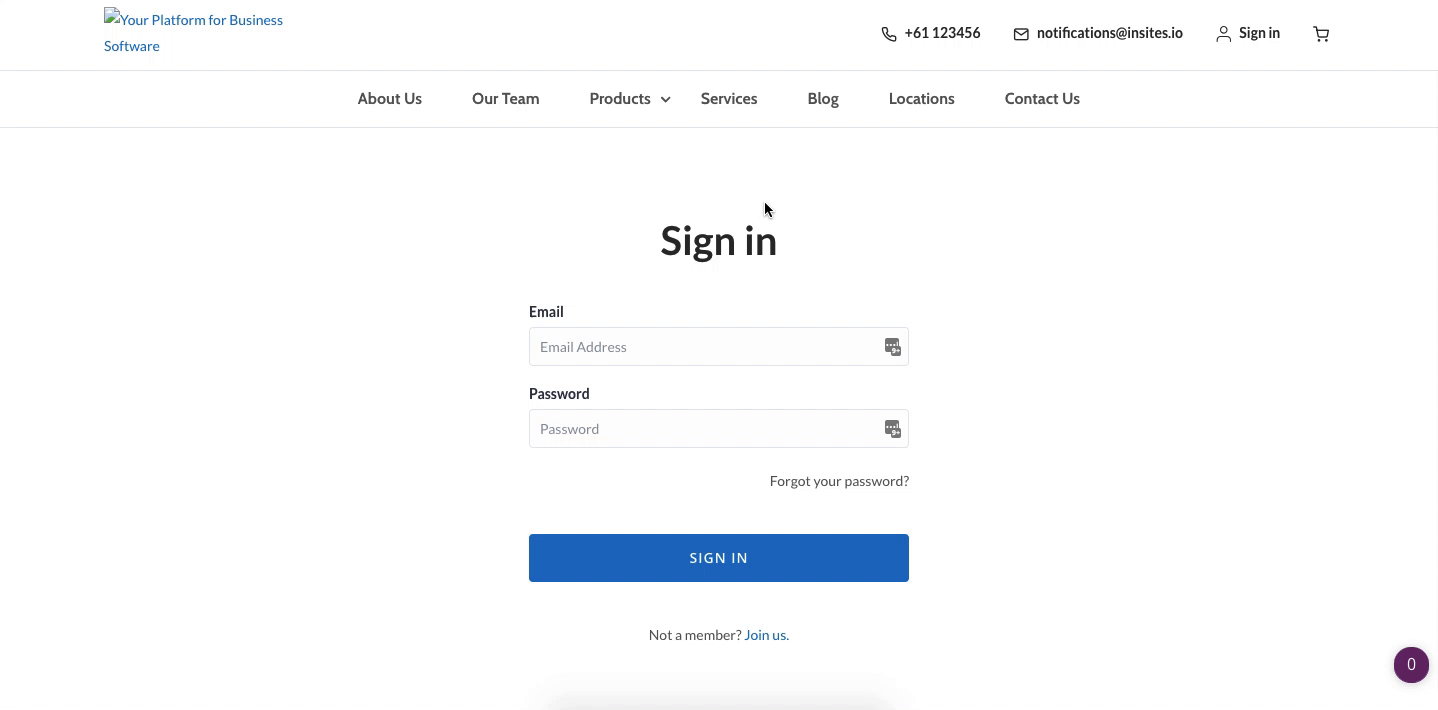Click the shopping cart icon
The image size is (1438, 710).
pyautogui.click(x=1321, y=34)
